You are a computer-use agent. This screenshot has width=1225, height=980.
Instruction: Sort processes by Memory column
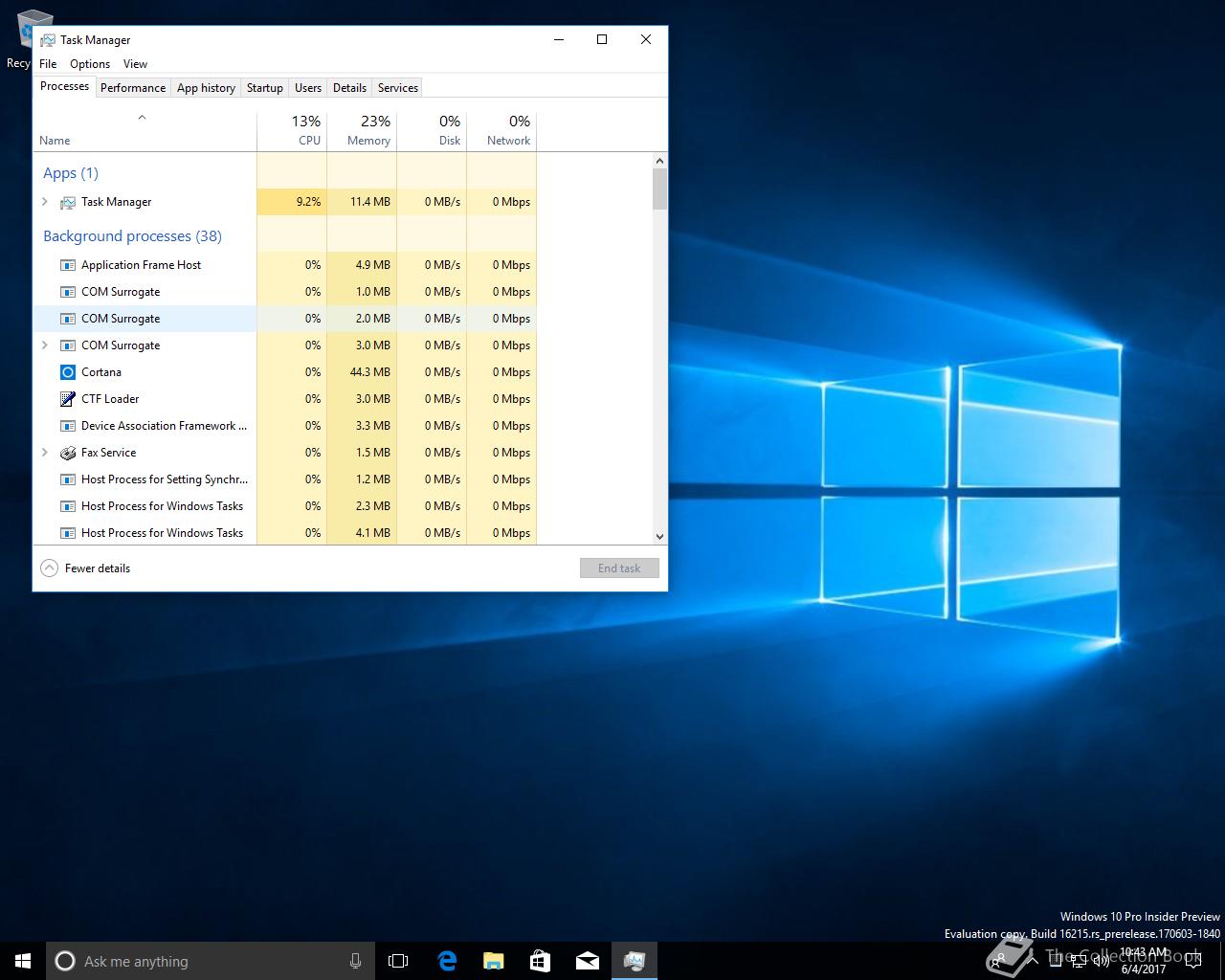(362, 131)
